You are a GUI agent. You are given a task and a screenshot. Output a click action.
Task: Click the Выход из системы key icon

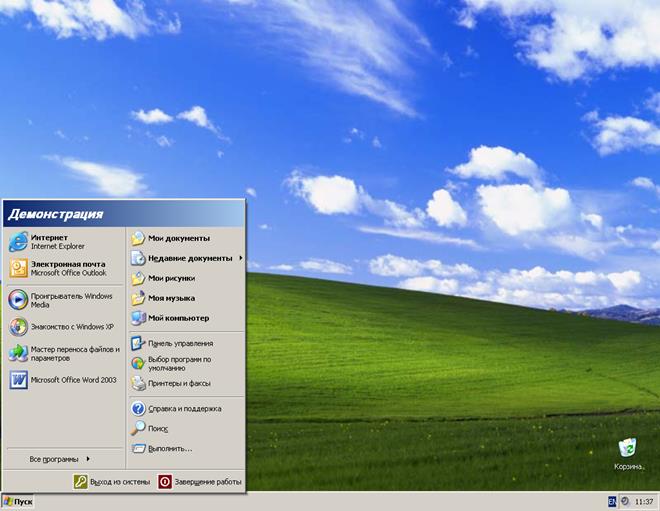coord(80,482)
